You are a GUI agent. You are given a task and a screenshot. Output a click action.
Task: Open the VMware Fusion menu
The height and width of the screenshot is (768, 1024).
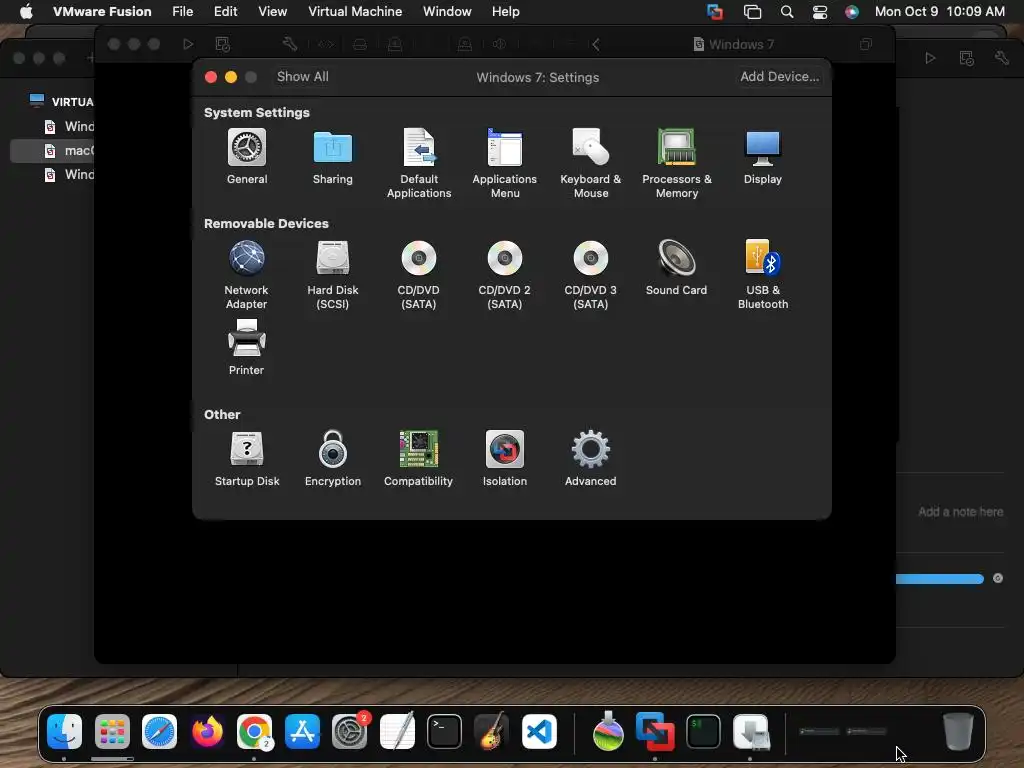pyautogui.click(x=102, y=11)
